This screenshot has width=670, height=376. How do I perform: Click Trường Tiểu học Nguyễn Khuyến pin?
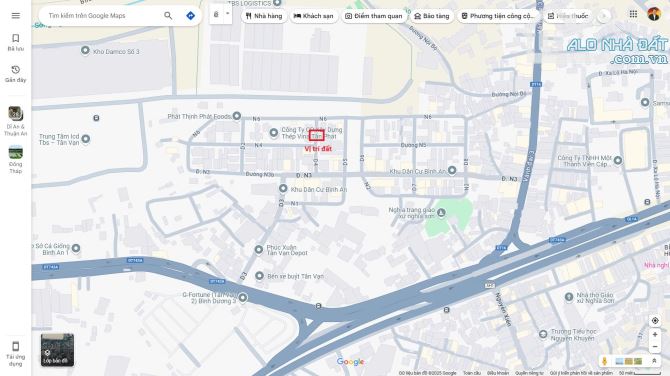point(543,334)
